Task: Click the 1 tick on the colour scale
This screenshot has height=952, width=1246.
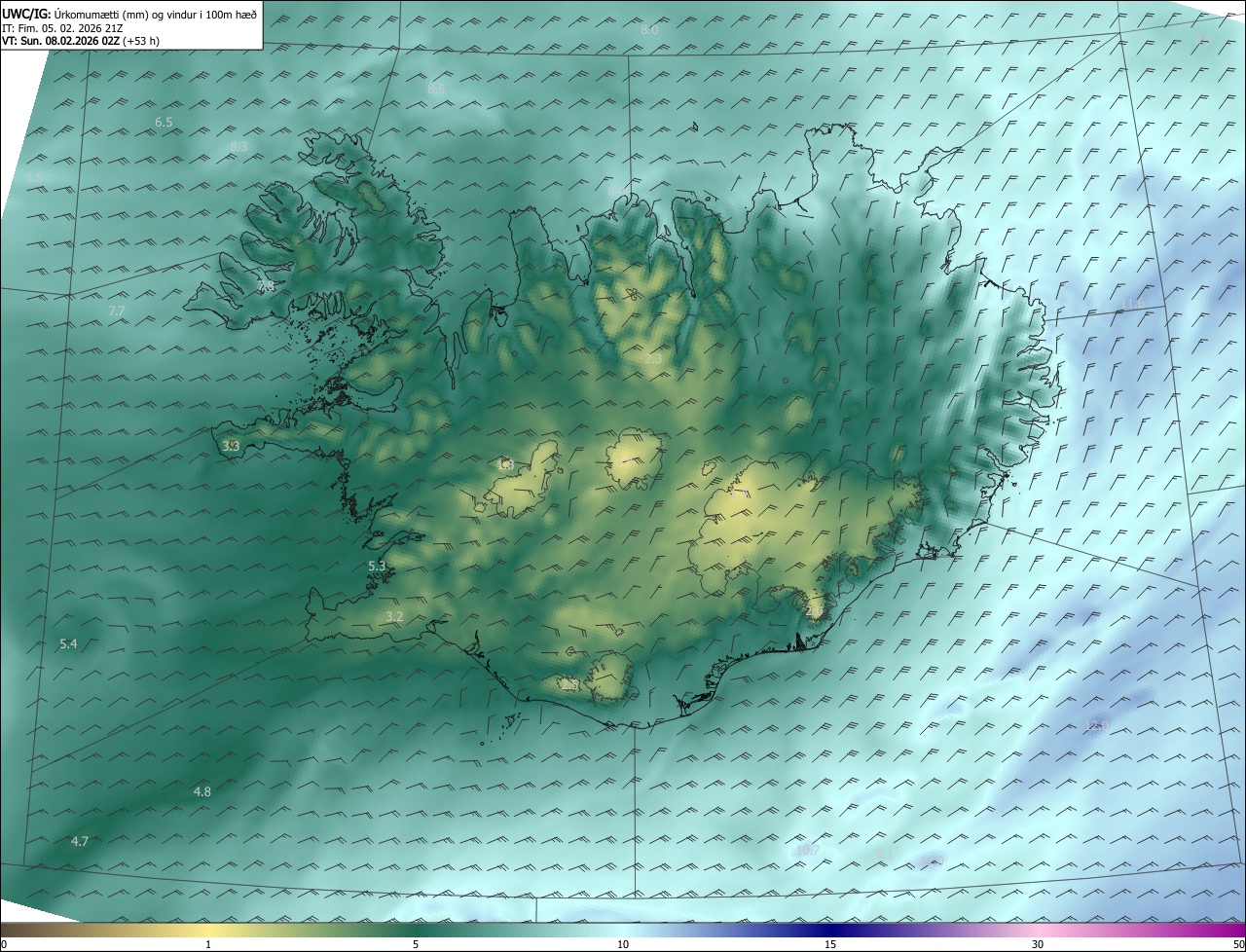Action: (209, 945)
